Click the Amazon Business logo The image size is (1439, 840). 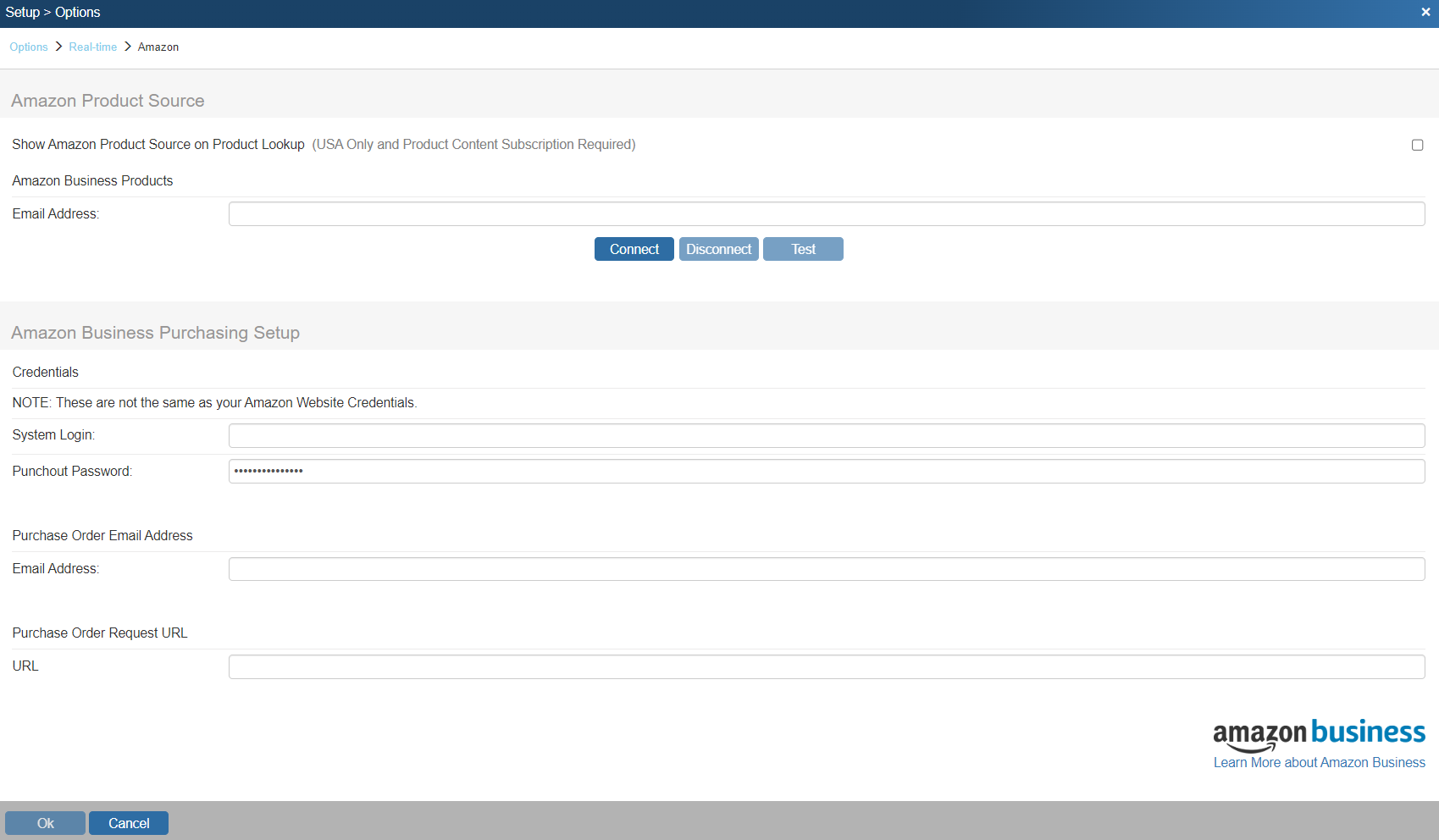tap(1319, 734)
